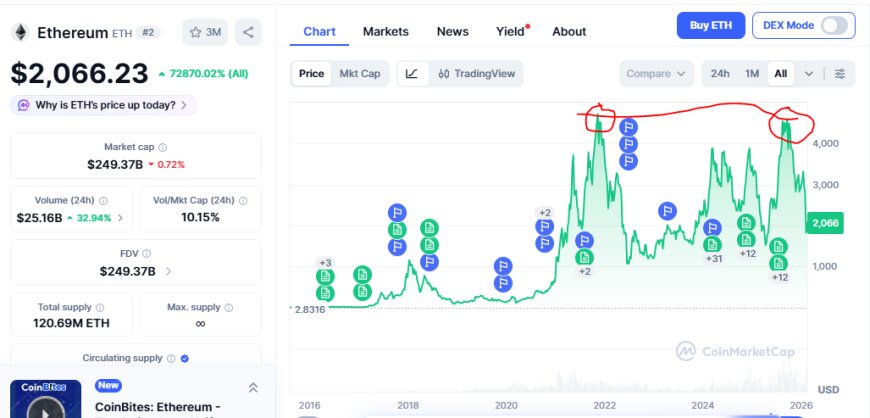Viewport: 870px width, 418px height.
Task: Click Market cap info icon
Action: [163, 148]
